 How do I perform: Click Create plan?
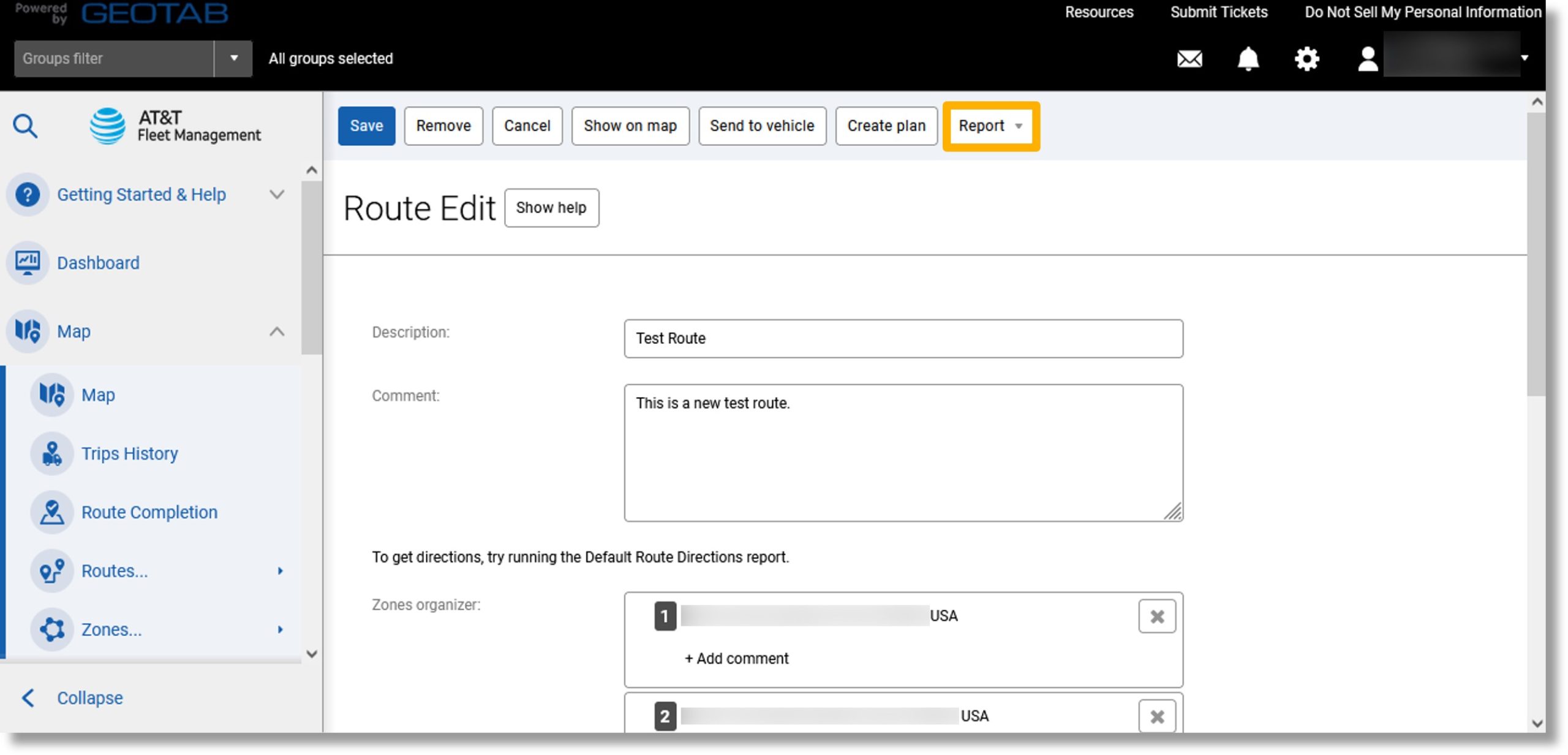(x=886, y=126)
